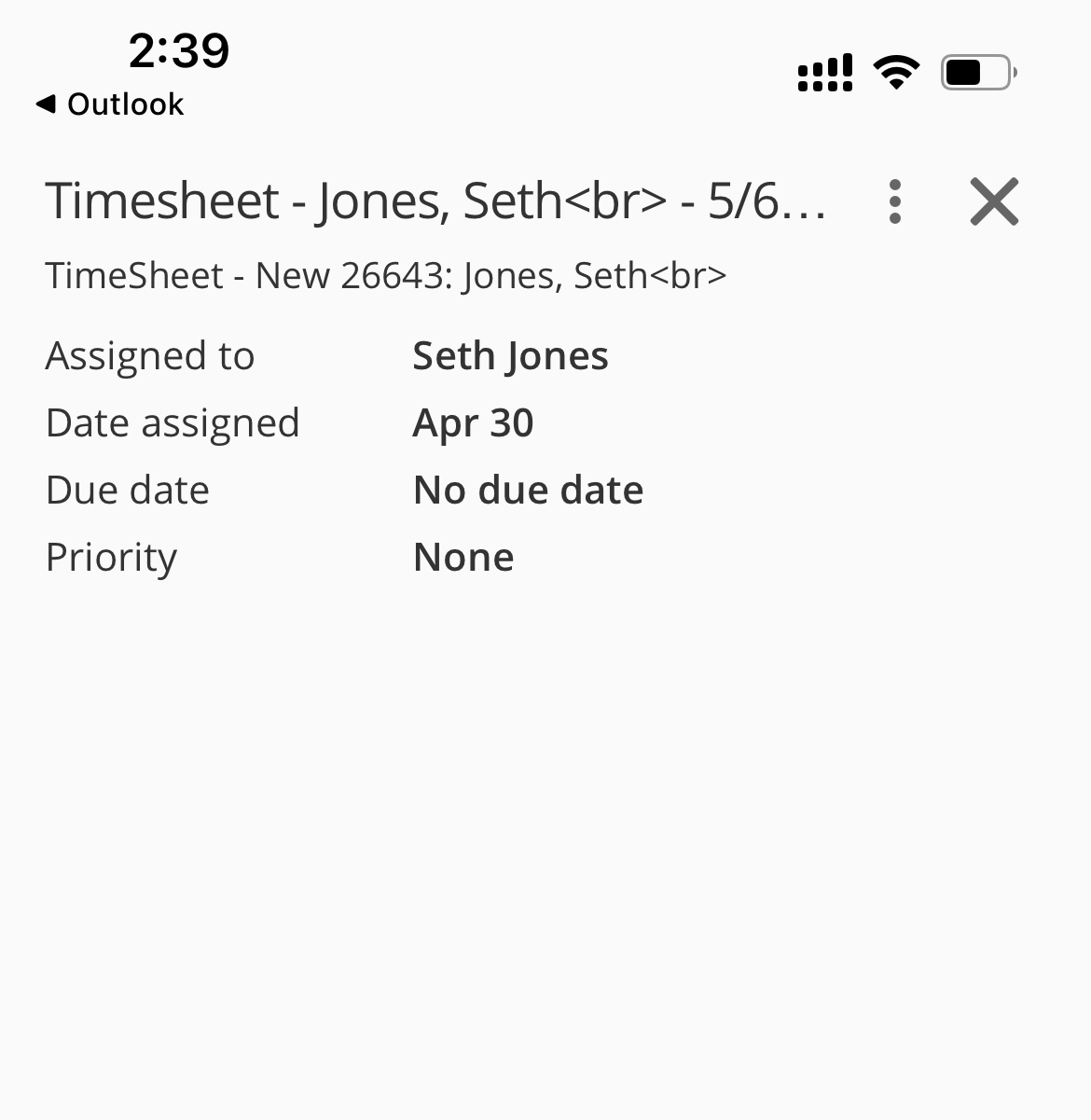This screenshot has height=1120, width=1091.
Task: Tap the back arrow triangle beside Outlook
Action: [x=46, y=104]
